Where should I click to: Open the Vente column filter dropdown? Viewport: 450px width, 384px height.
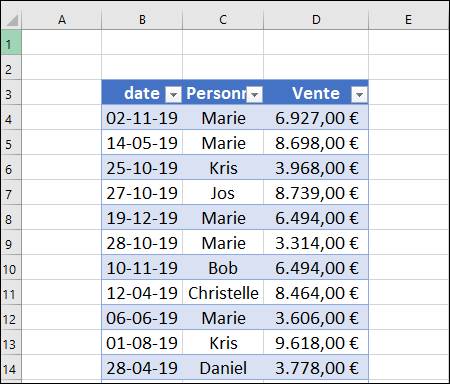[359, 95]
